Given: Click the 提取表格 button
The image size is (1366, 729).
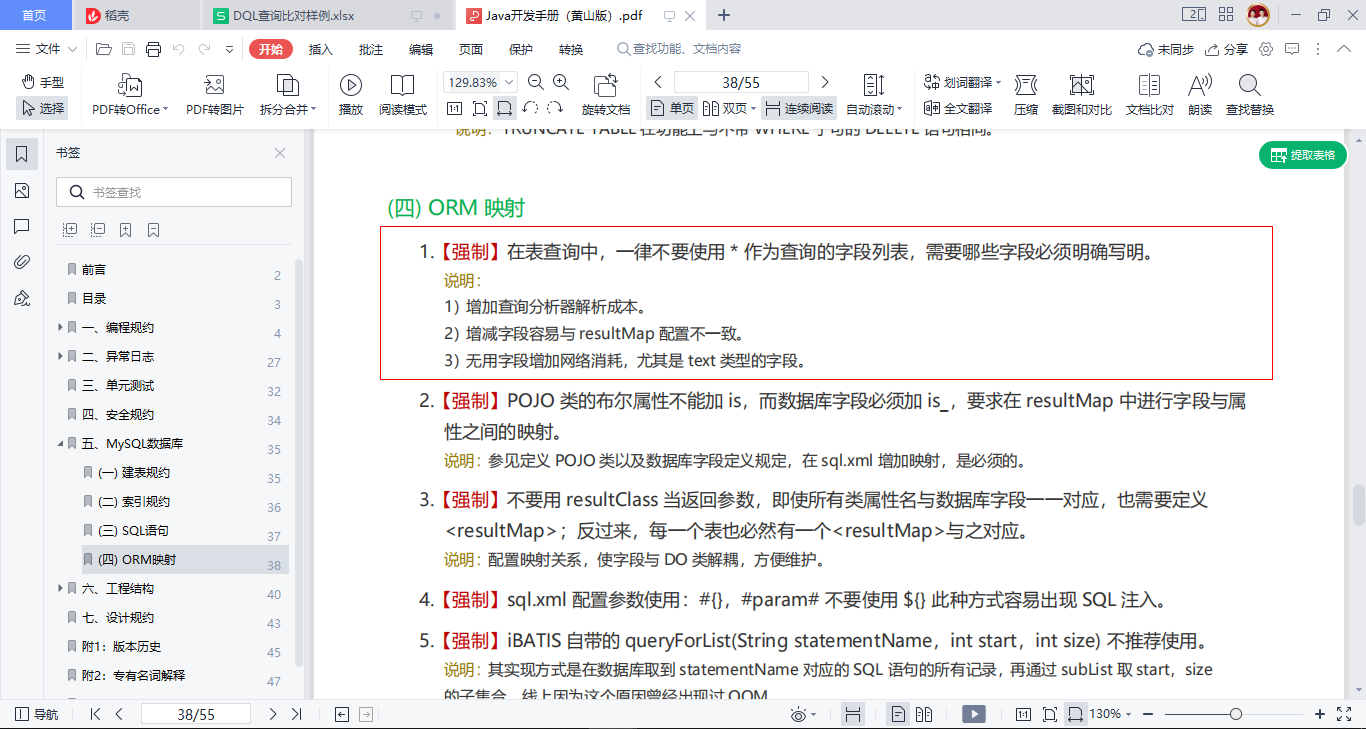Looking at the screenshot, I should click(1302, 155).
